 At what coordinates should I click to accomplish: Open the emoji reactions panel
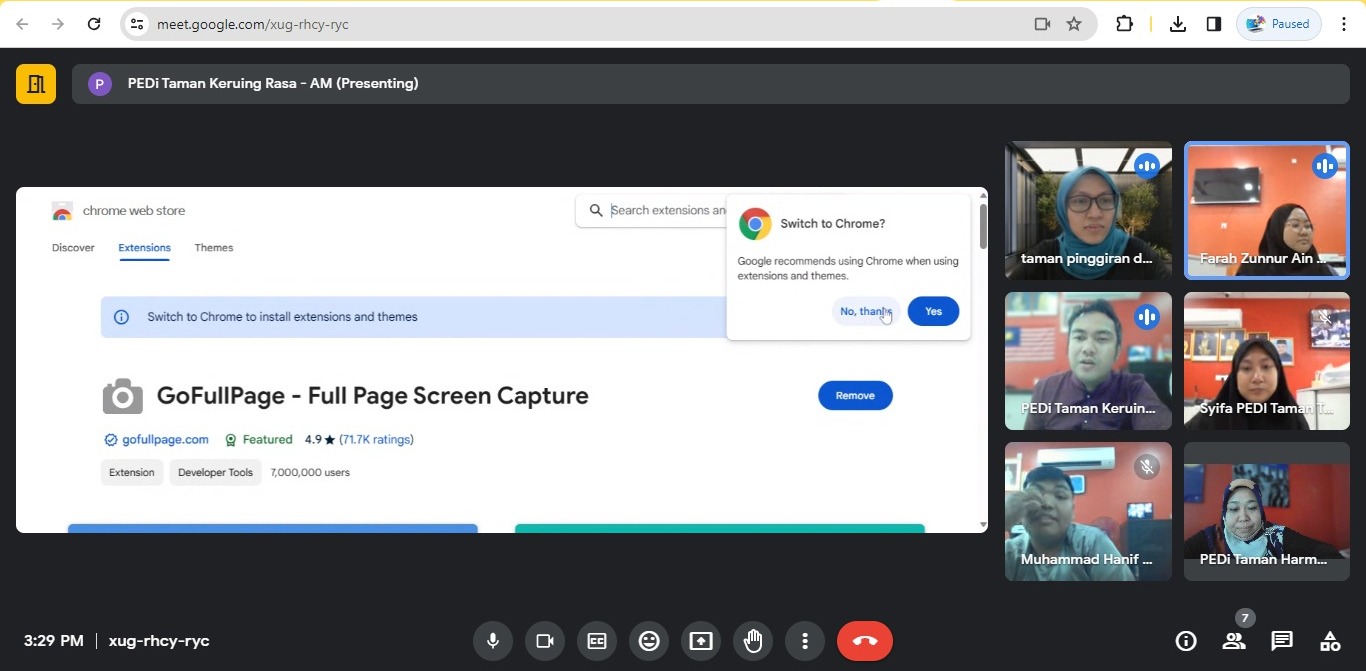tap(649, 641)
